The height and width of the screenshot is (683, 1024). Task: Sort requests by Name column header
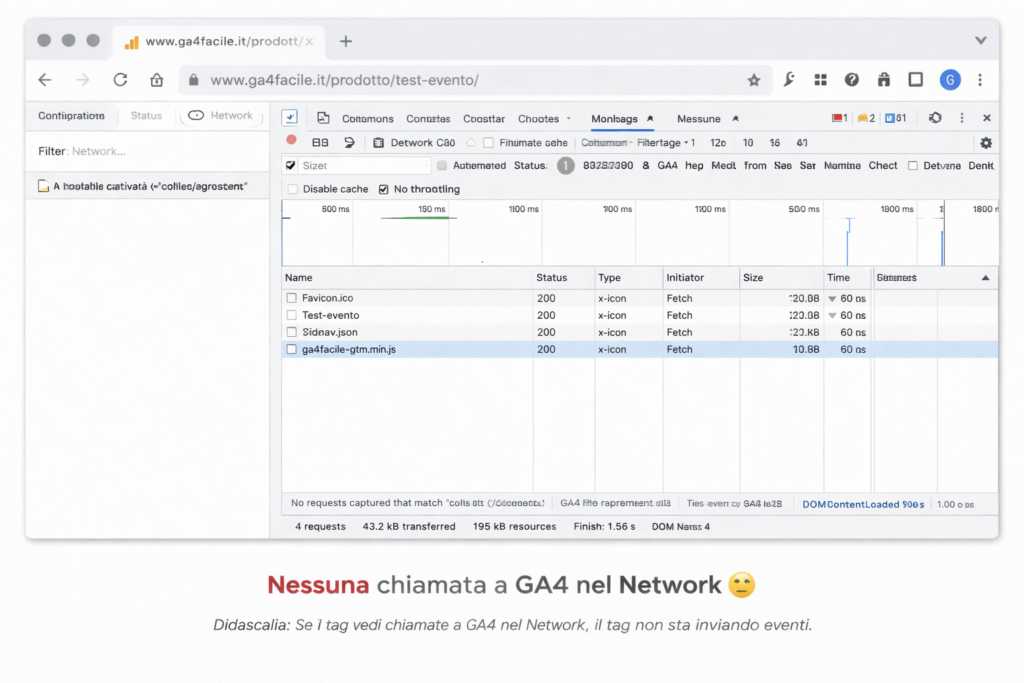pyautogui.click(x=298, y=278)
